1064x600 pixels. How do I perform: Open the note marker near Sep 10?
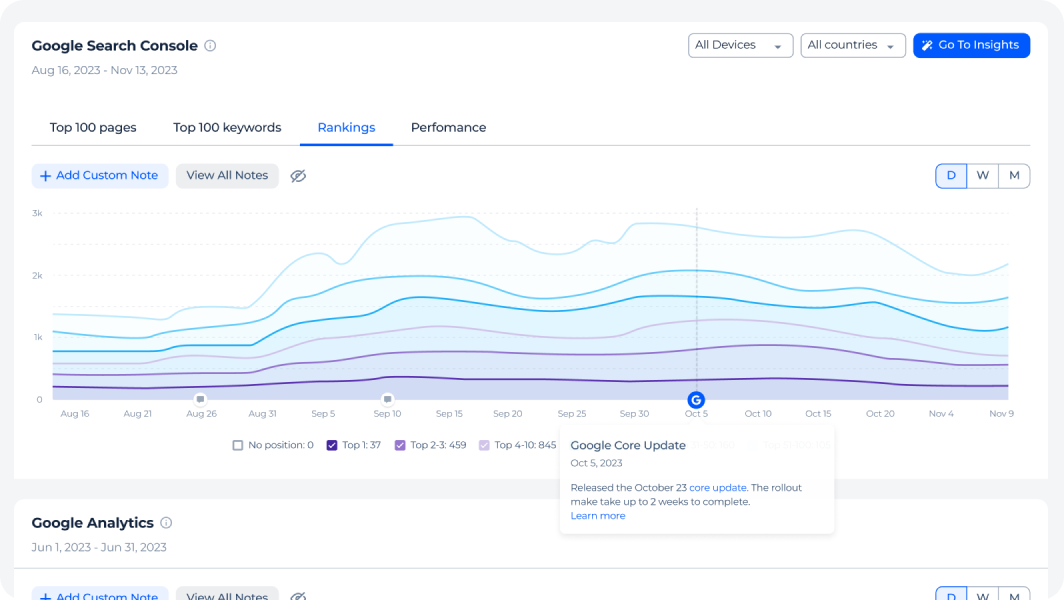(x=387, y=399)
